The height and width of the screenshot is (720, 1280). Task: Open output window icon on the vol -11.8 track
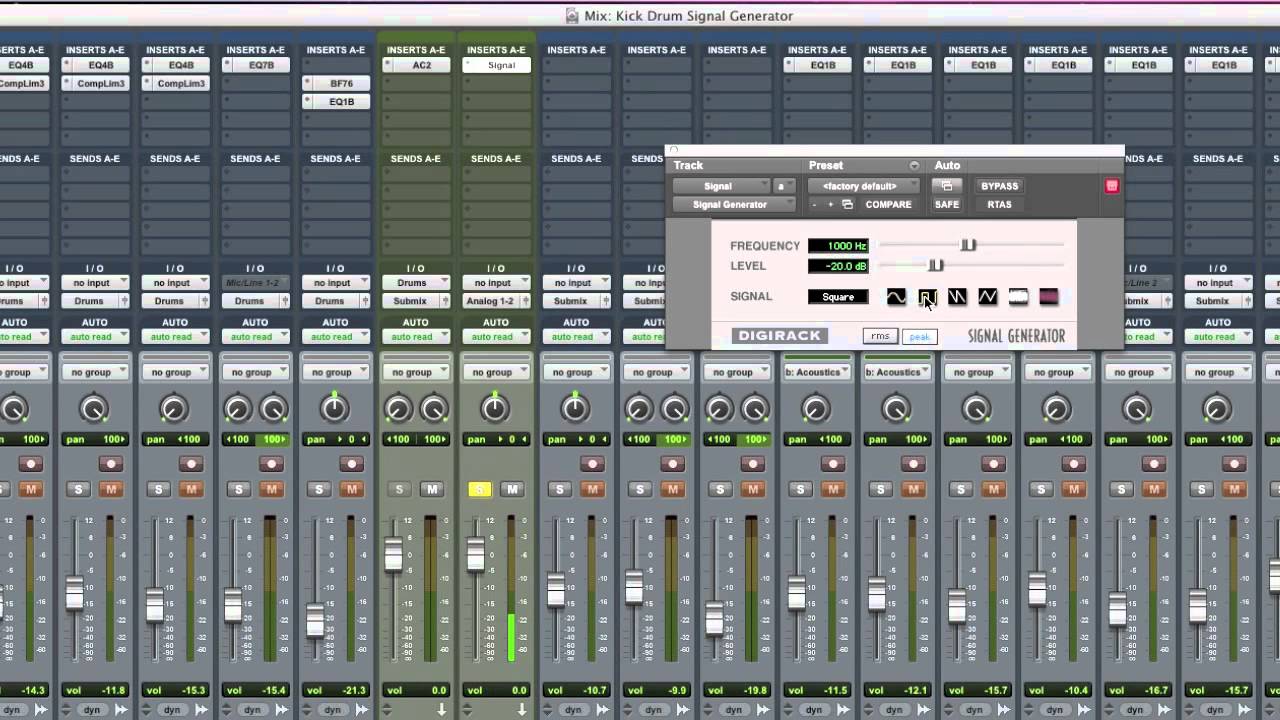click(123, 301)
